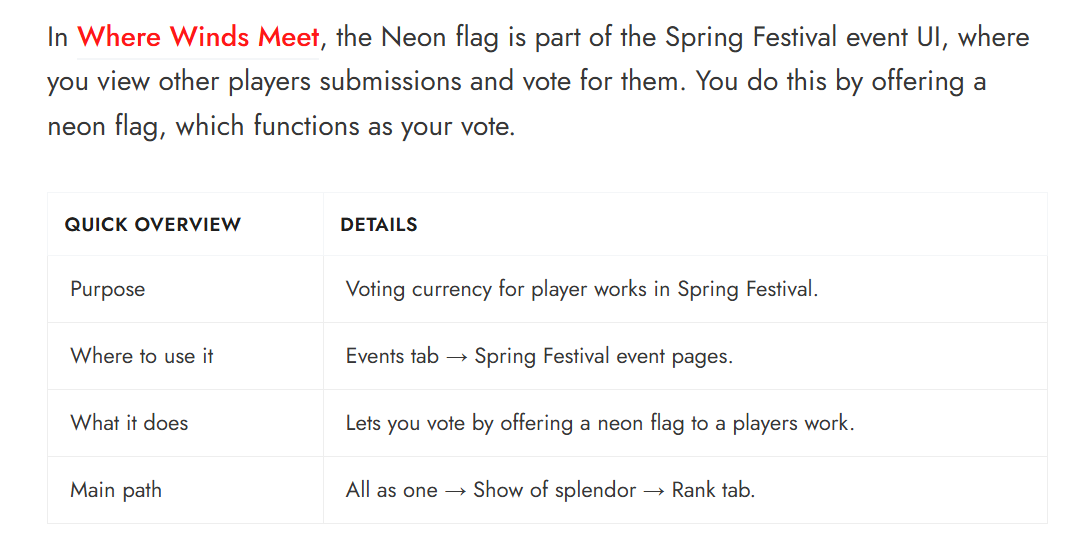This screenshot has height=556, width=1072.
Task: Click "Rank tab" in Main path details
Action: coord(712,491)
